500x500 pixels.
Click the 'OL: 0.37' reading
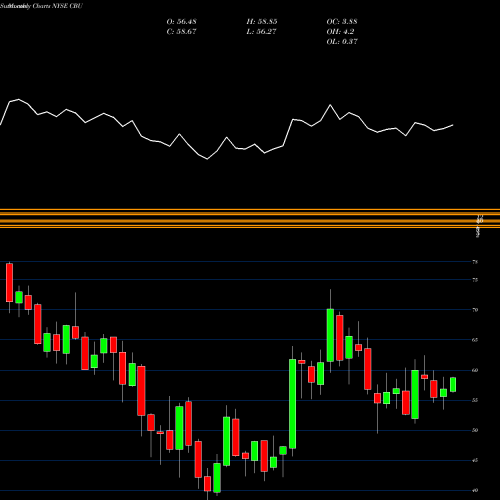[x=342, y=42]
